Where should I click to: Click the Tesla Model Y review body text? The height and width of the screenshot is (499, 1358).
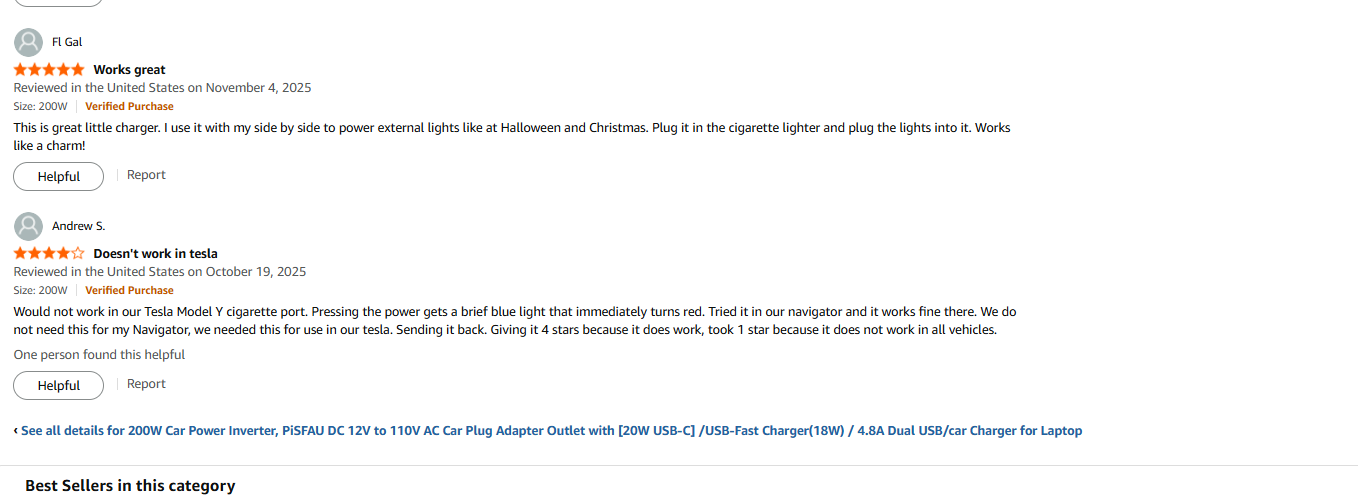coord(514,321)
